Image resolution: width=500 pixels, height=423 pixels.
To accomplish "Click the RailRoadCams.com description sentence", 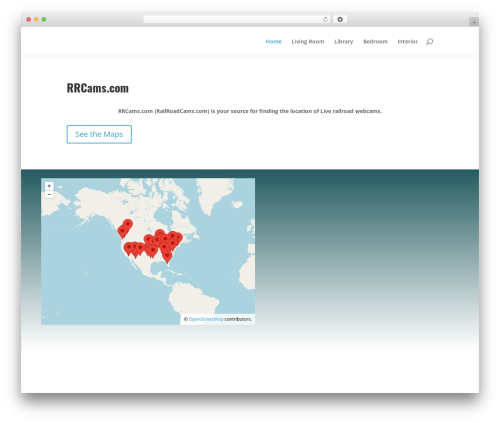I will coord(250,111).
